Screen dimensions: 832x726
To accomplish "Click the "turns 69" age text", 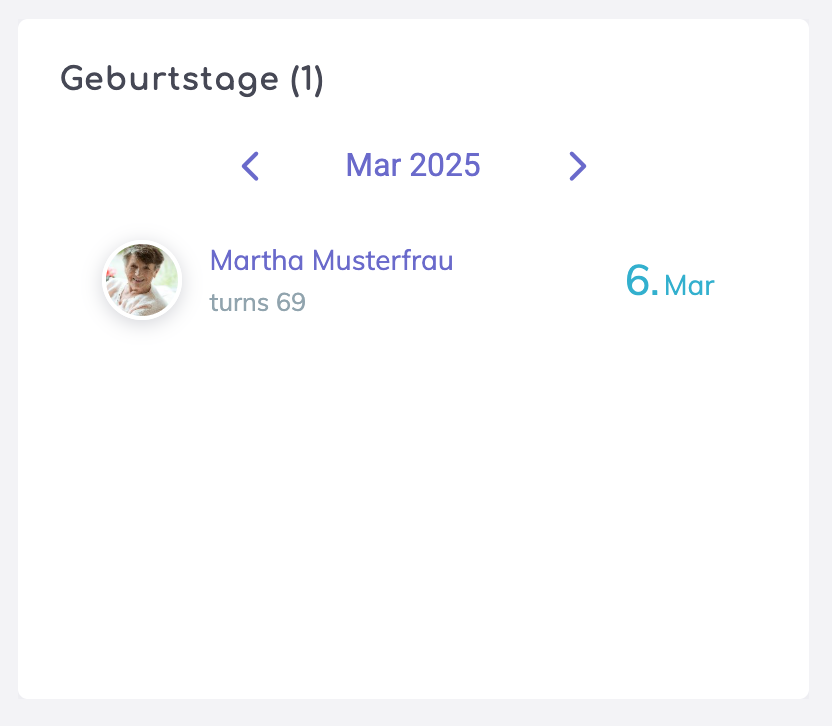I will 257,302.
